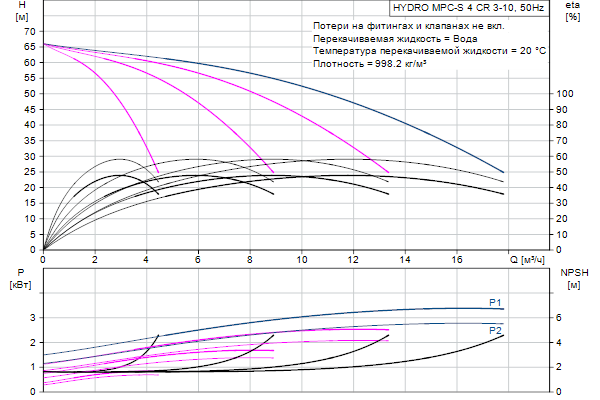Click the liquid temperature 20 °C text line

(x=426, y=50)
